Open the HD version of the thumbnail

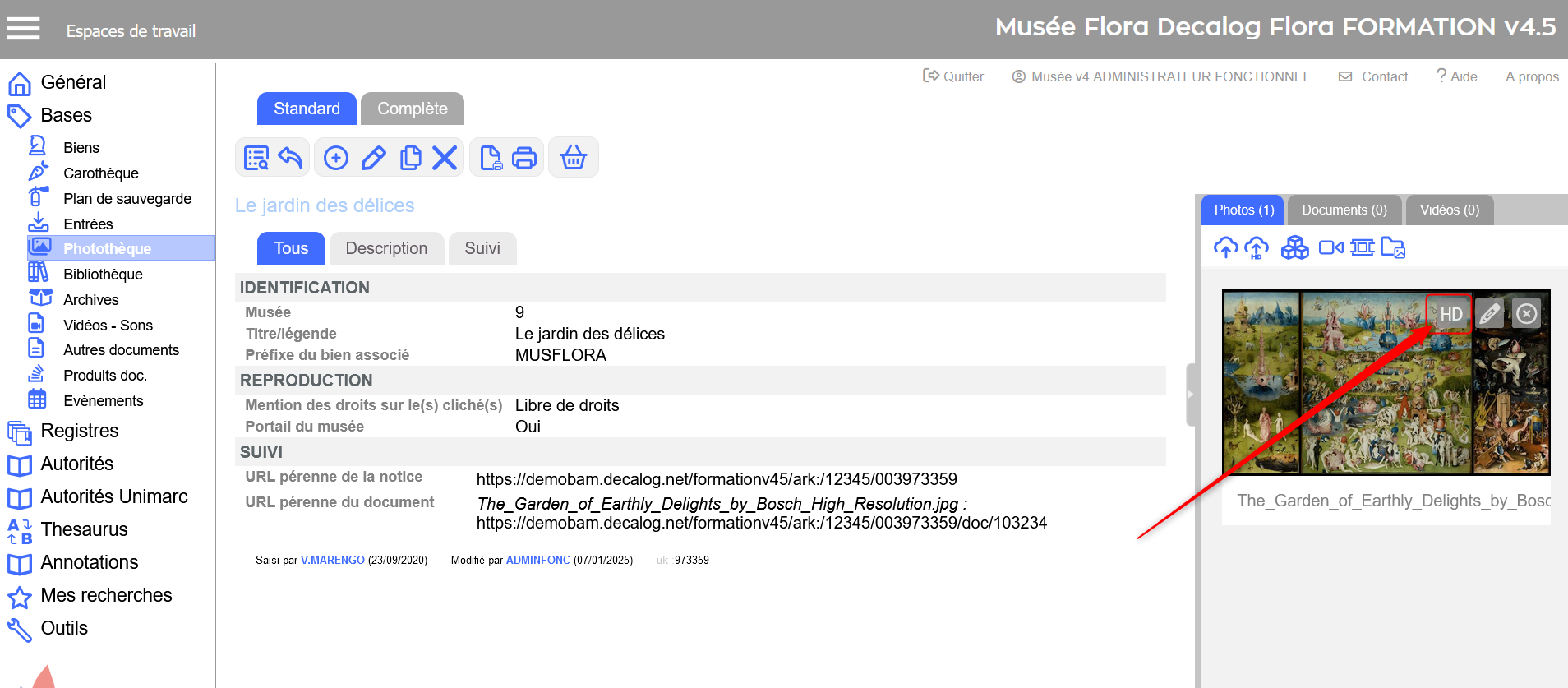click(x=1450, y=314)
